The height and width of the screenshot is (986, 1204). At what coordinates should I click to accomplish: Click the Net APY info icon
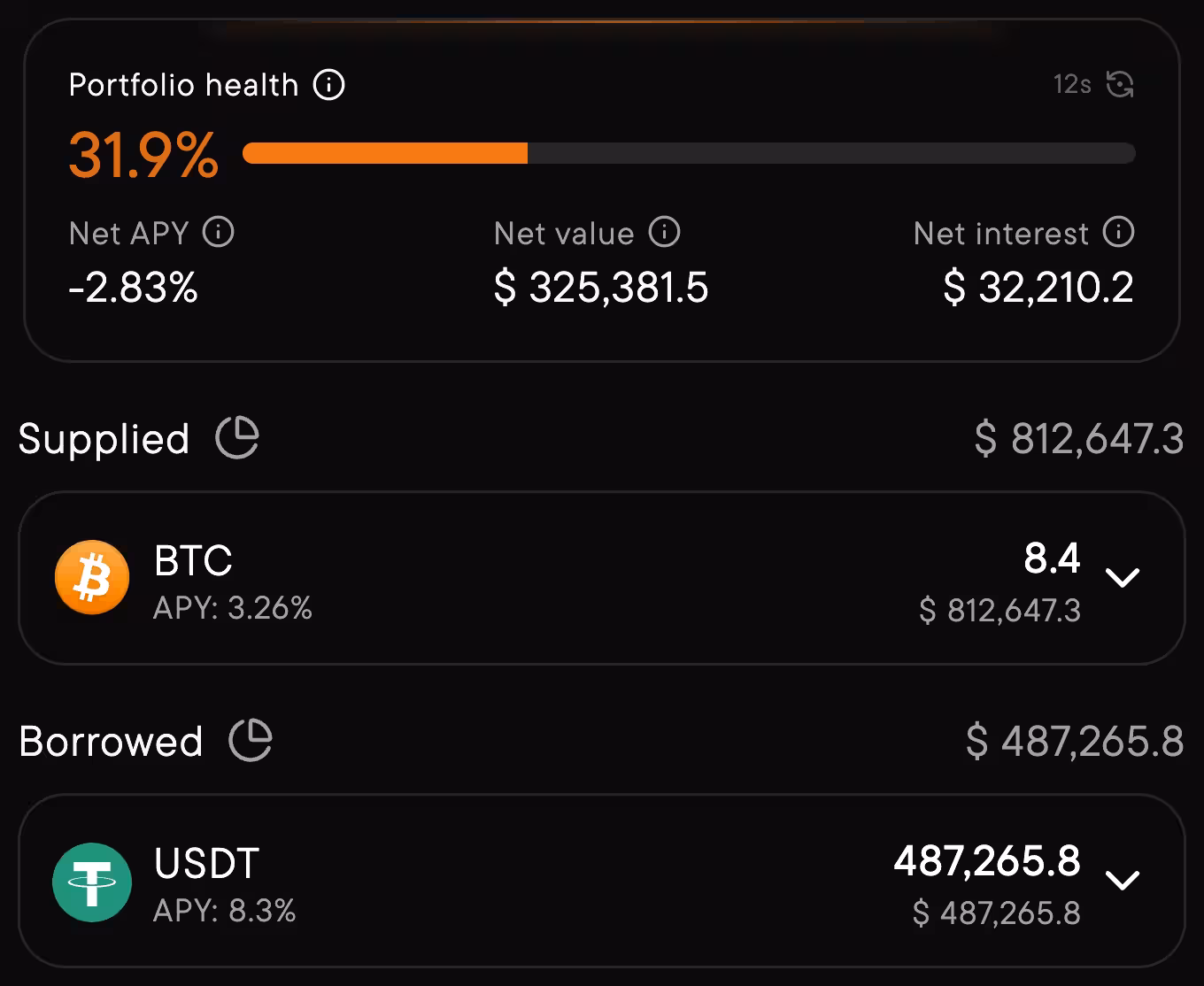pyautogui.click(x=218, y=233)
